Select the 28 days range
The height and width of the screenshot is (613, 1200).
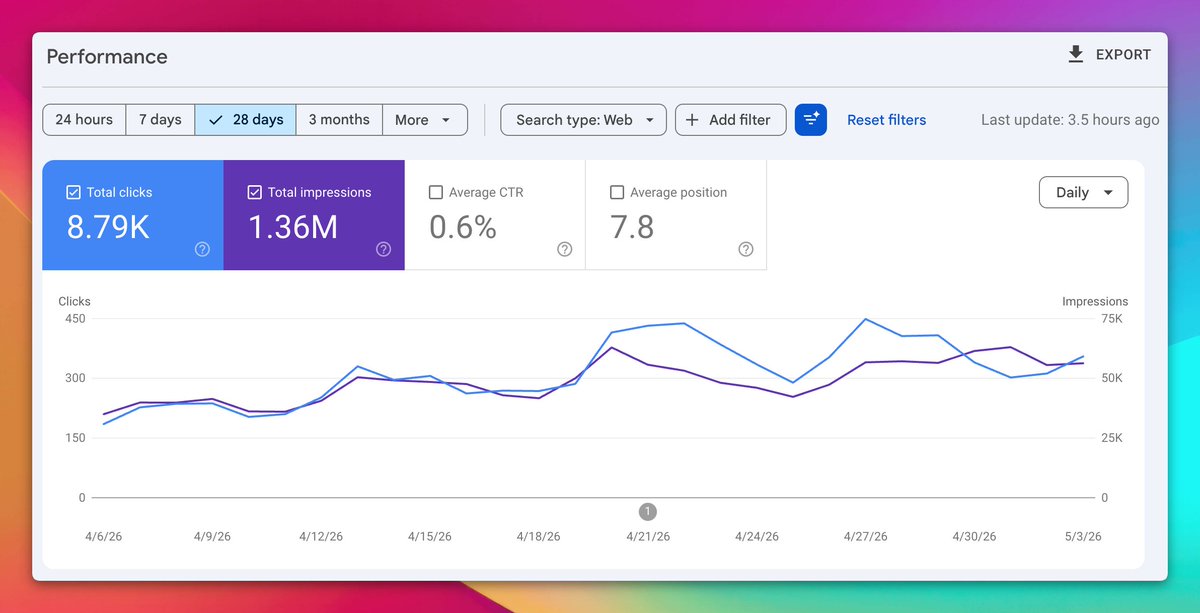[246, 120]
